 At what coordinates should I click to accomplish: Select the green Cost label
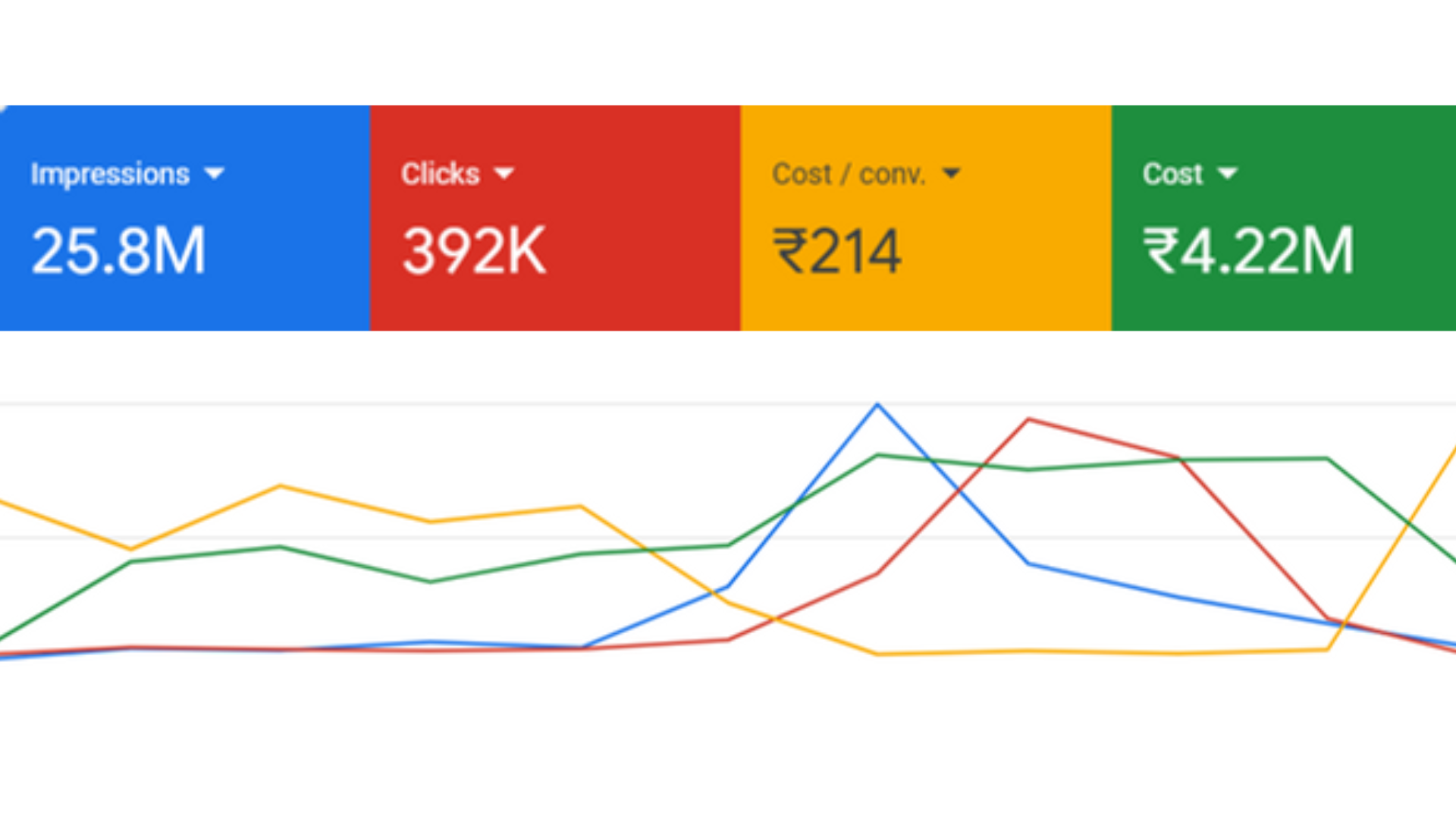pyautogui.click(x=1172, y=174)
